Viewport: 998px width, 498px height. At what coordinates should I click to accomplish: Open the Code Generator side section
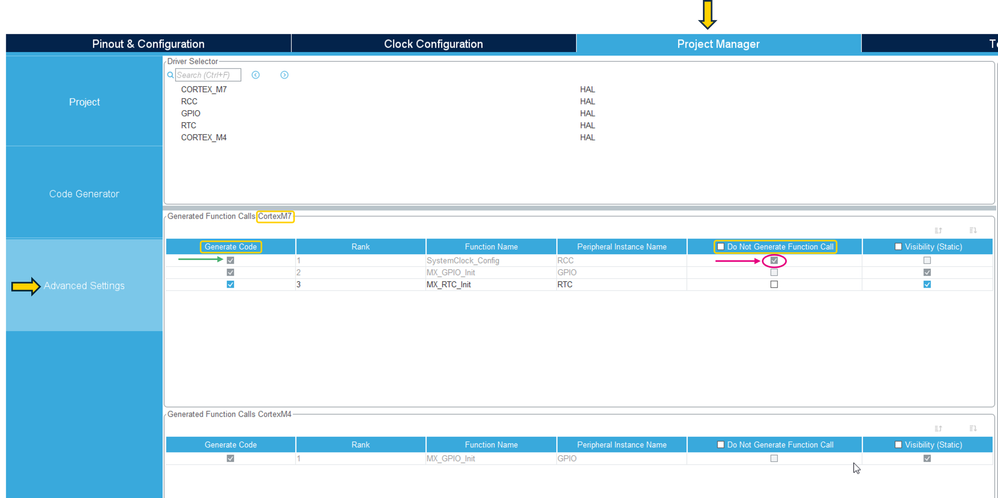coord(84,194)
